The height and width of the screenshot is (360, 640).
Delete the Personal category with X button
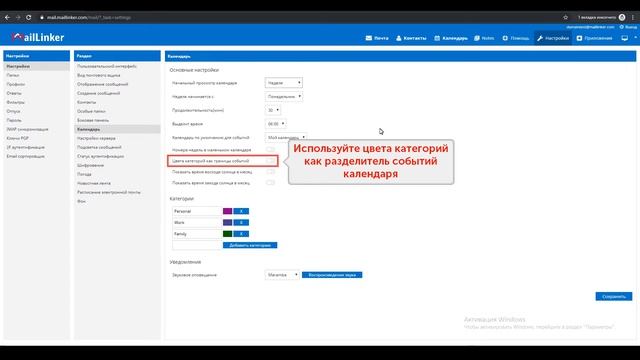click(241, 211)
